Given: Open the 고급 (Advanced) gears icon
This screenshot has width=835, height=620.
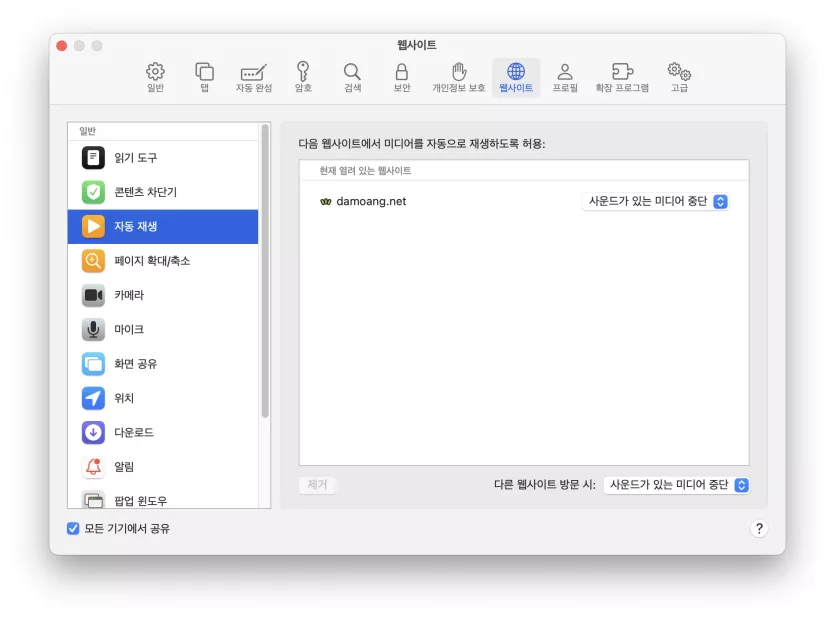Looking at the screenshot, I should (x=679, y=77).
